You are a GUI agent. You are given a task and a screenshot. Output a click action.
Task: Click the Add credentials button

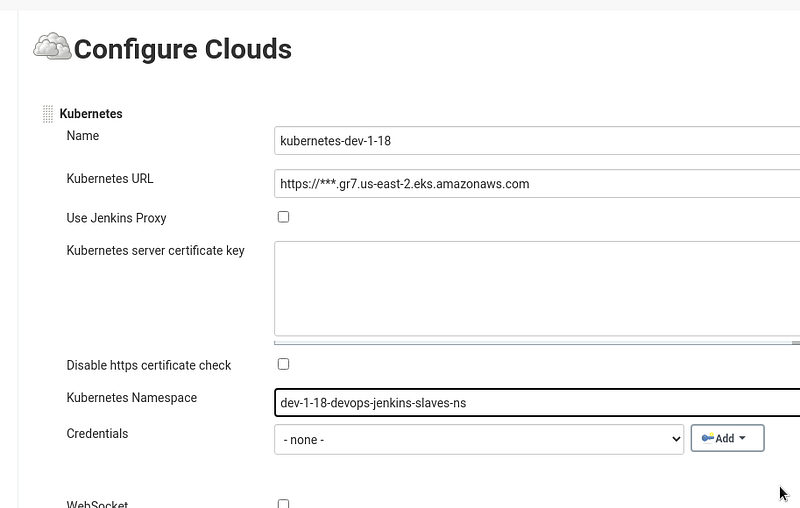click(728, 438)
